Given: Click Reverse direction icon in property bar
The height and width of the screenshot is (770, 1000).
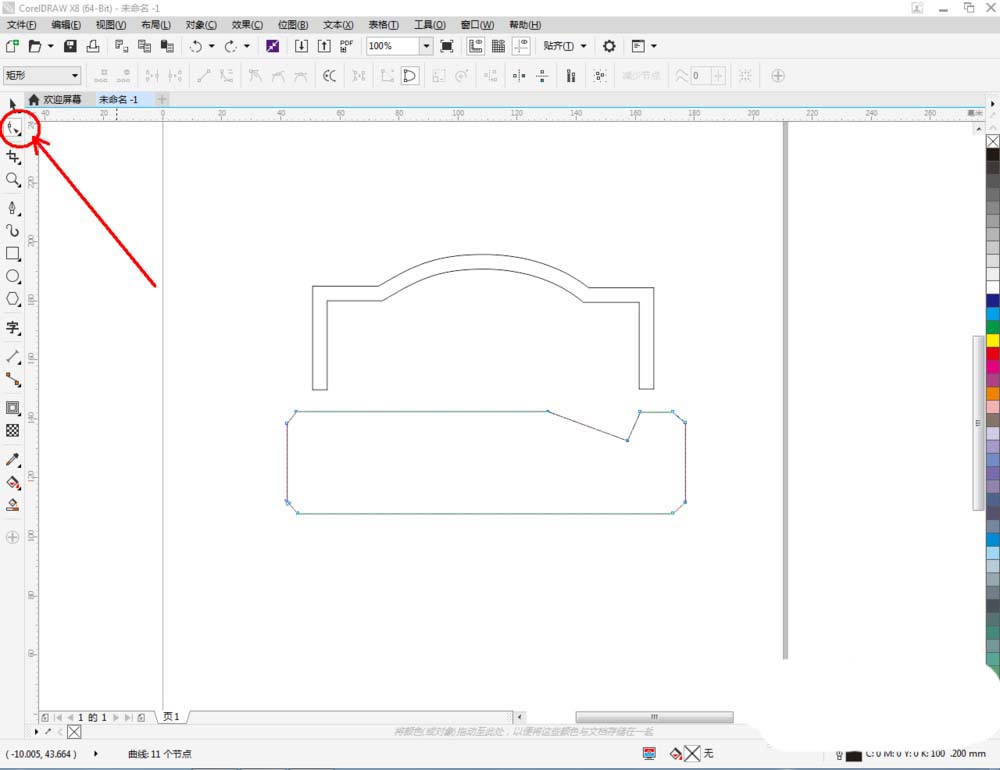Looking at the screenshot, I should coord(329,76).
